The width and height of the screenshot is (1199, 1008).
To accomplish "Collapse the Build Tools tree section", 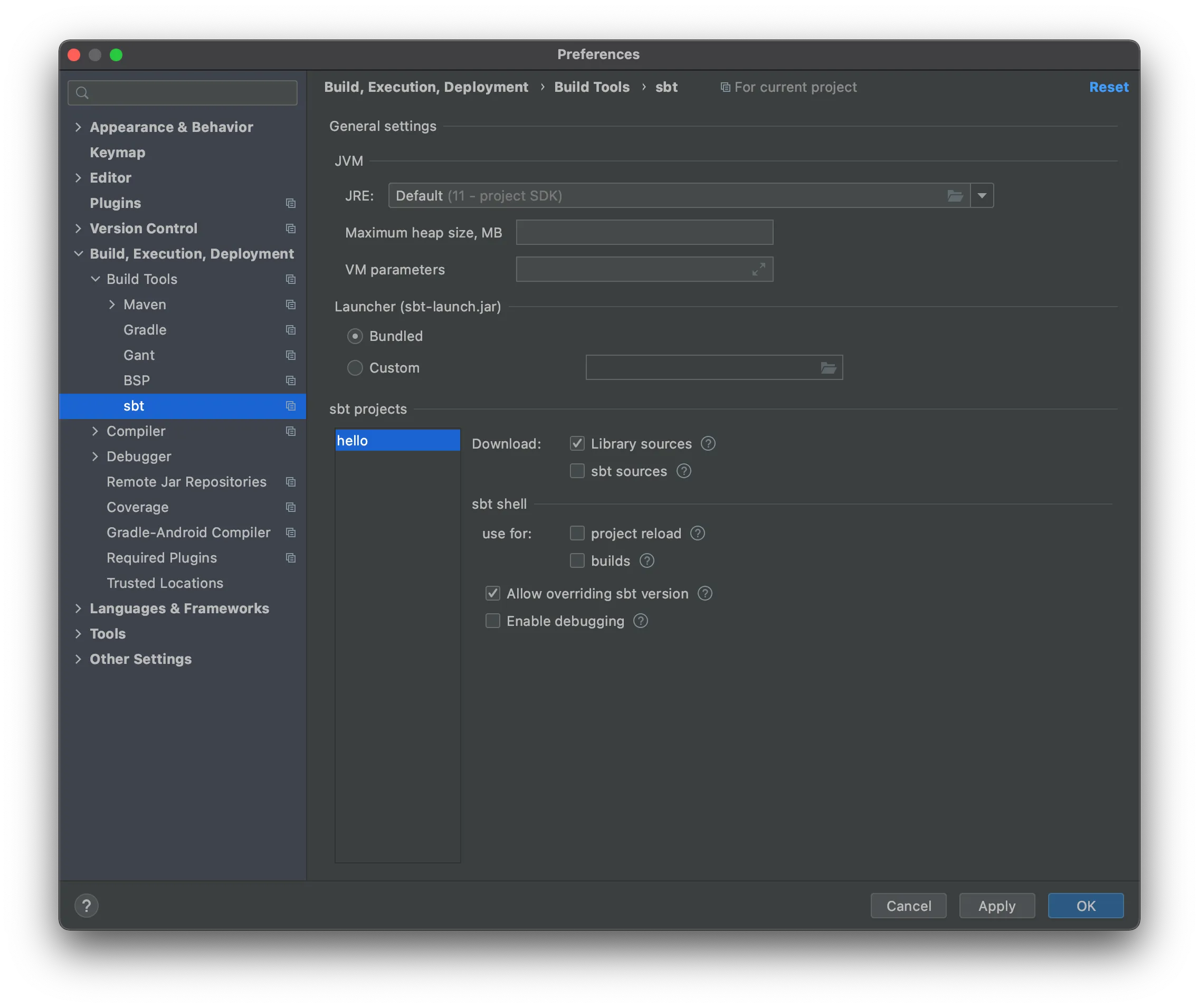I will click(96, 279).
